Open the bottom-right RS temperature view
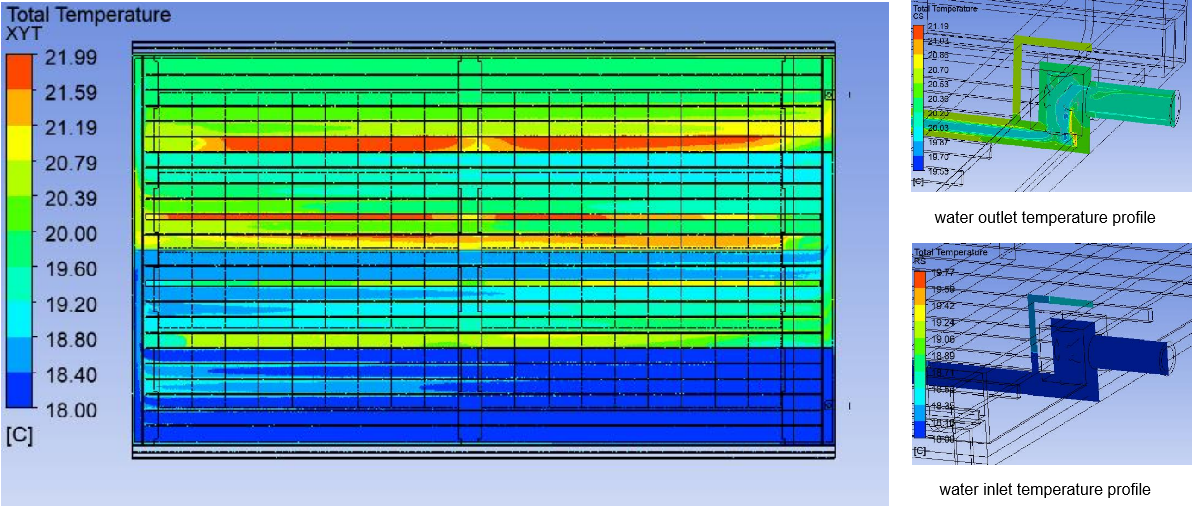 pos(1050,353)
